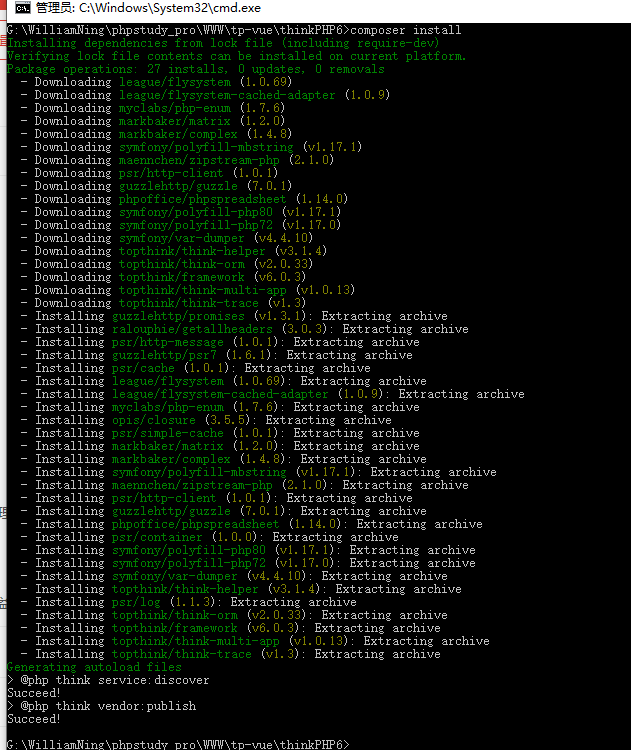Click the 'Downloading topthink/think-multi-app' line

point(188,289)
